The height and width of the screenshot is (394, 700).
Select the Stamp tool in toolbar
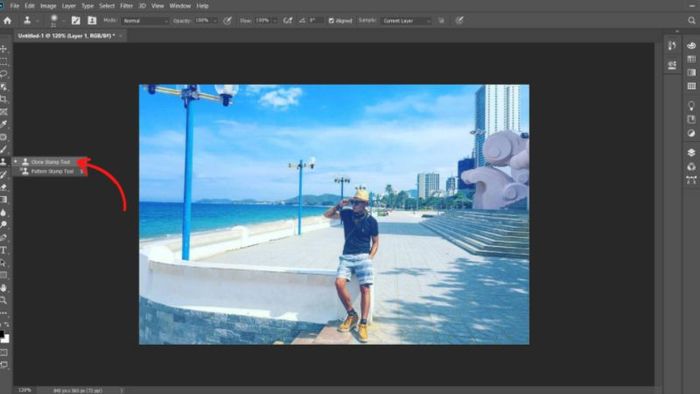point(4,162)
